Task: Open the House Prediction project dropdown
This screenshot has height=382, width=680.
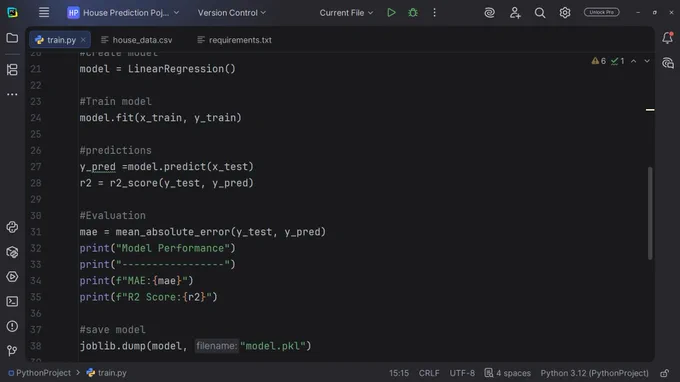Action: [123, 13]
